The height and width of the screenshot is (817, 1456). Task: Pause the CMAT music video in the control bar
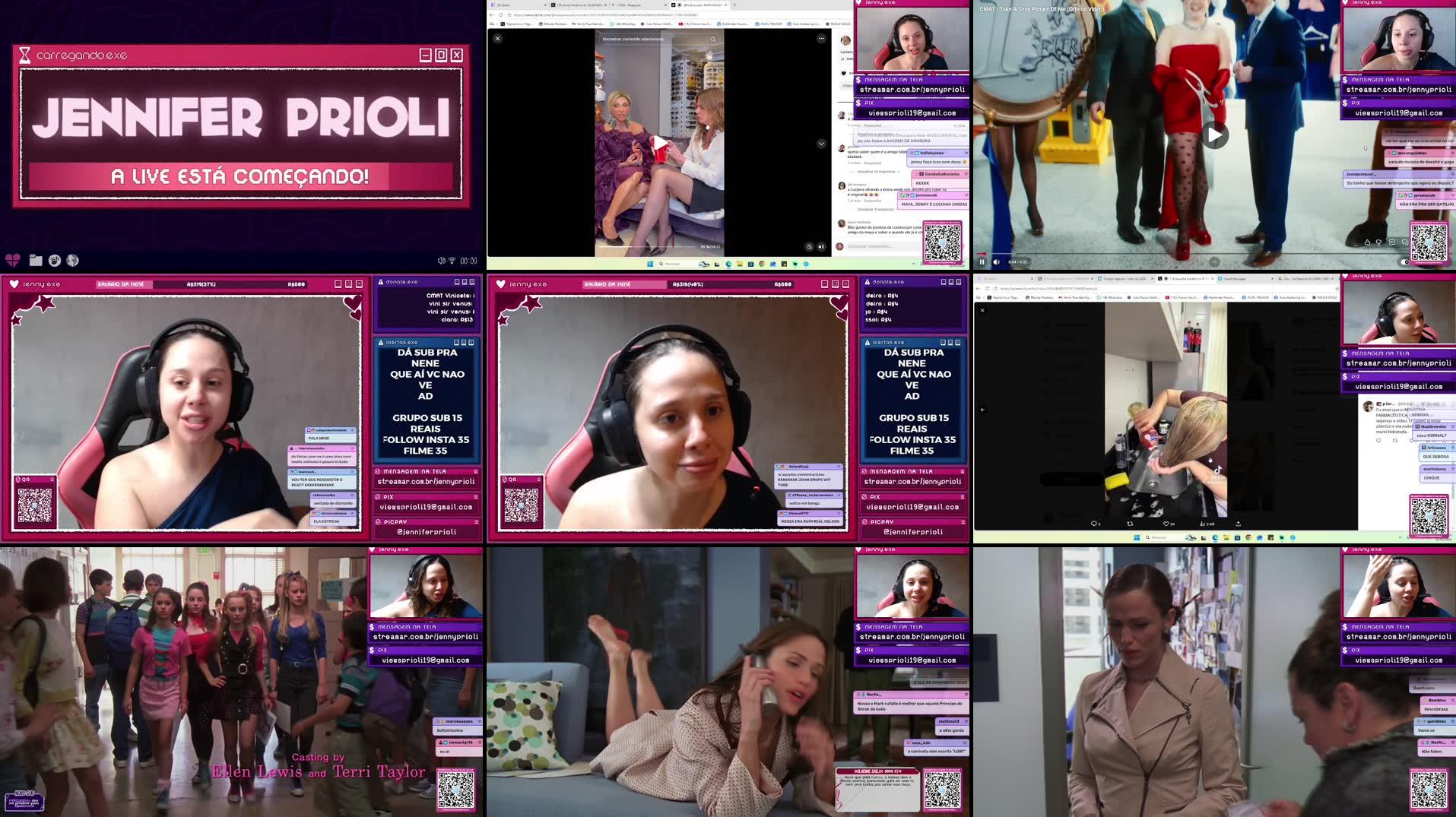[982, 262]
